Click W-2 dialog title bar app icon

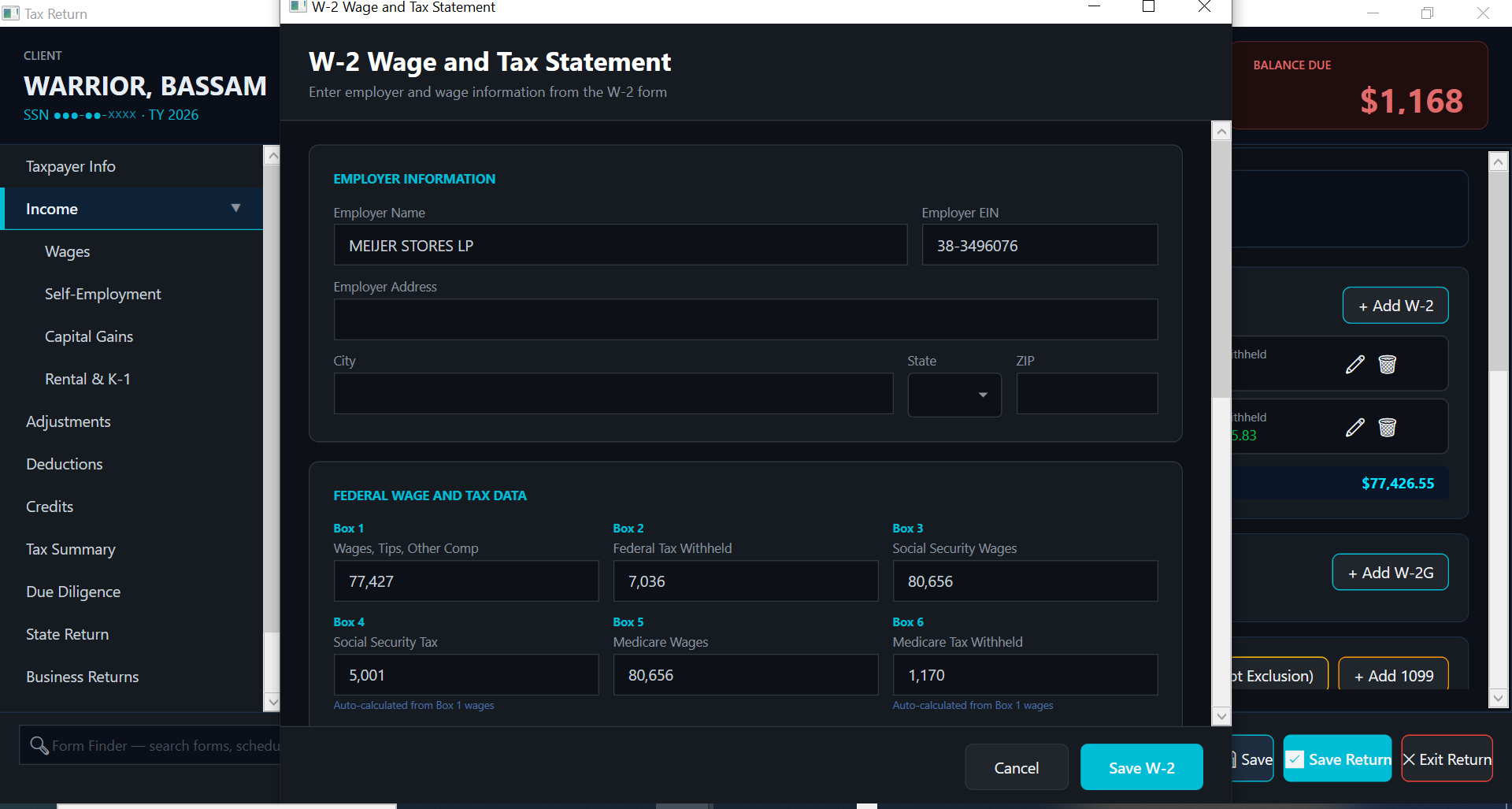click(x=298, y=7)
